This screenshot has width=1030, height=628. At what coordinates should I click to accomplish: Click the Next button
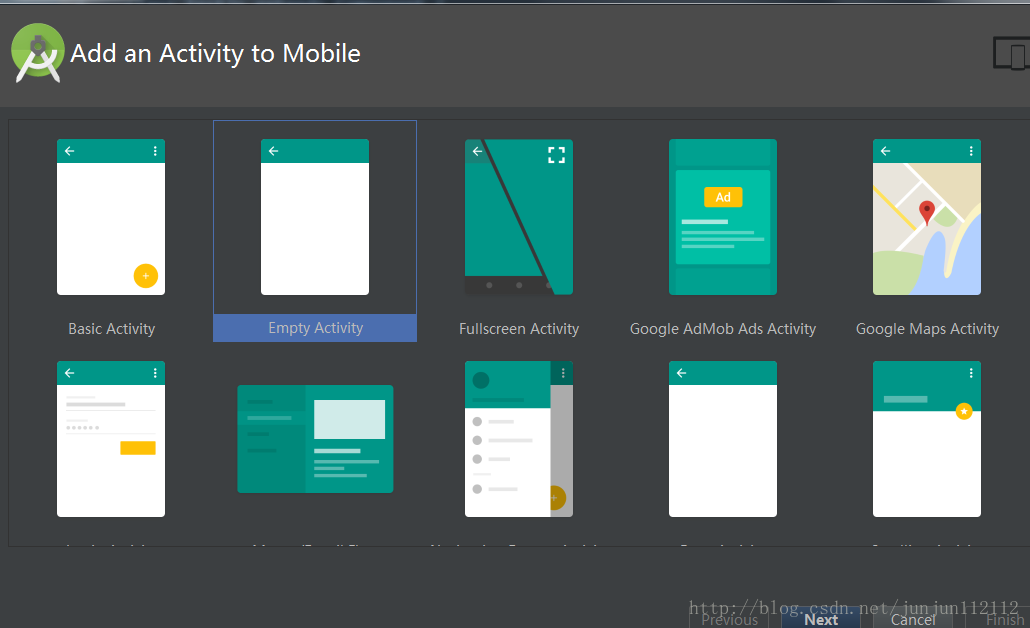tap(821, 619)
